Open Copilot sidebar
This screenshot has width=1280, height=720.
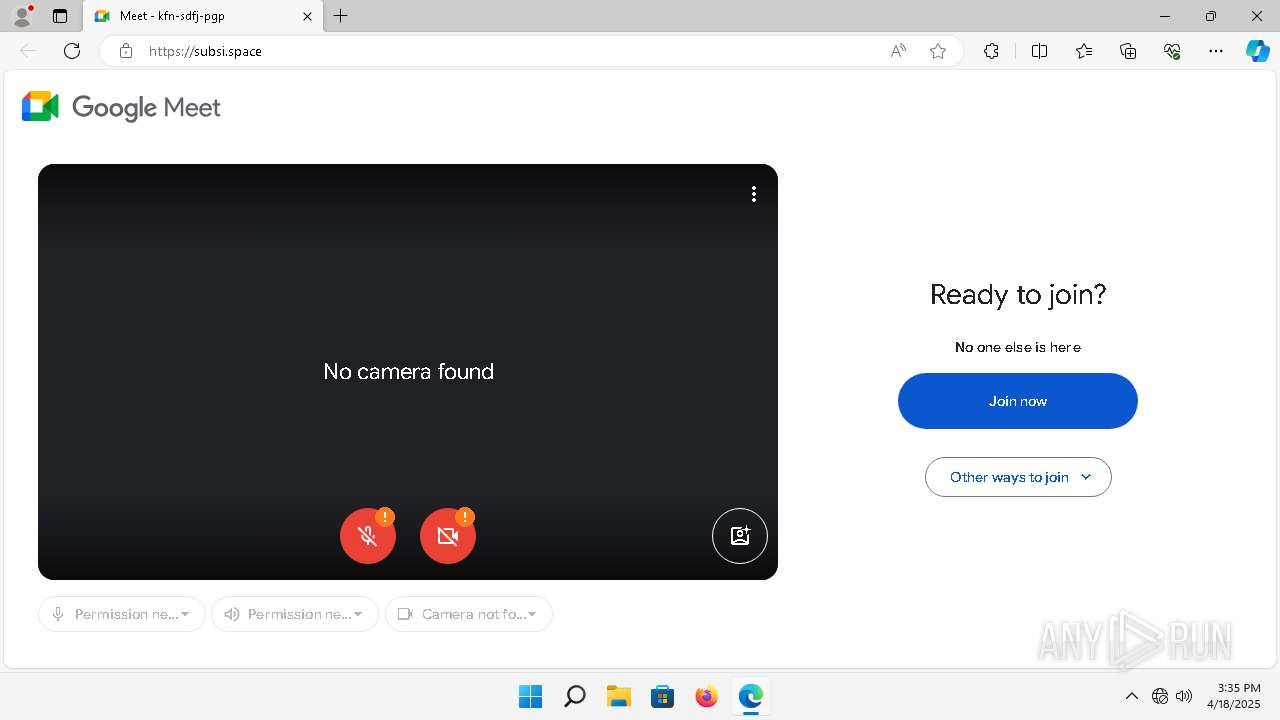(x=1258, y=51)
